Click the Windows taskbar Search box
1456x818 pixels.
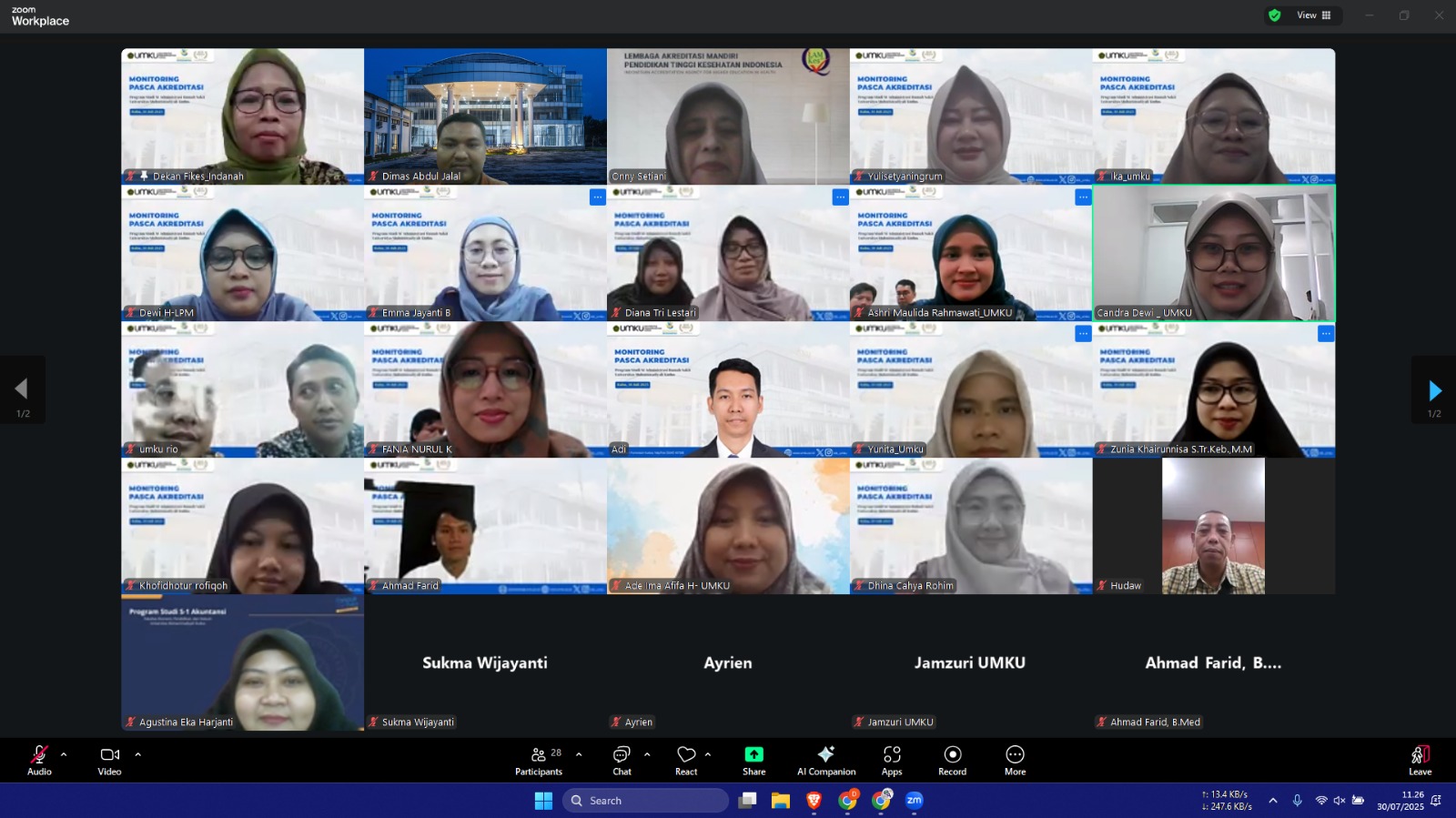tap(646, 801)
